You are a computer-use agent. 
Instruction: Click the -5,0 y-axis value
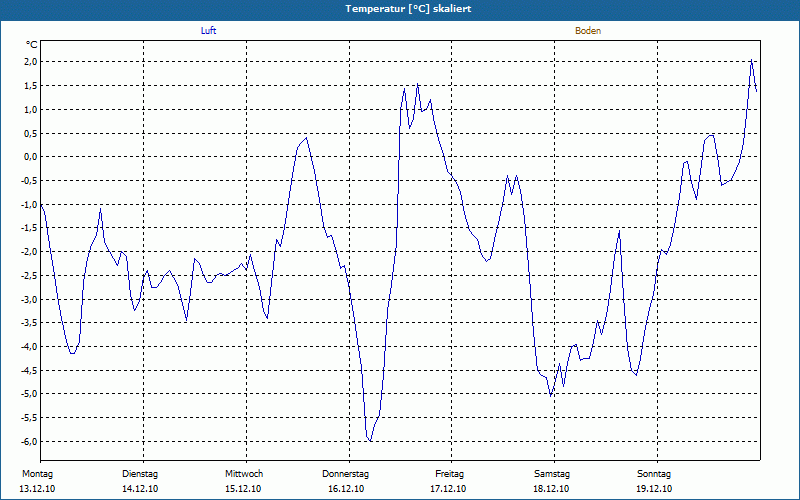[30, 394]
